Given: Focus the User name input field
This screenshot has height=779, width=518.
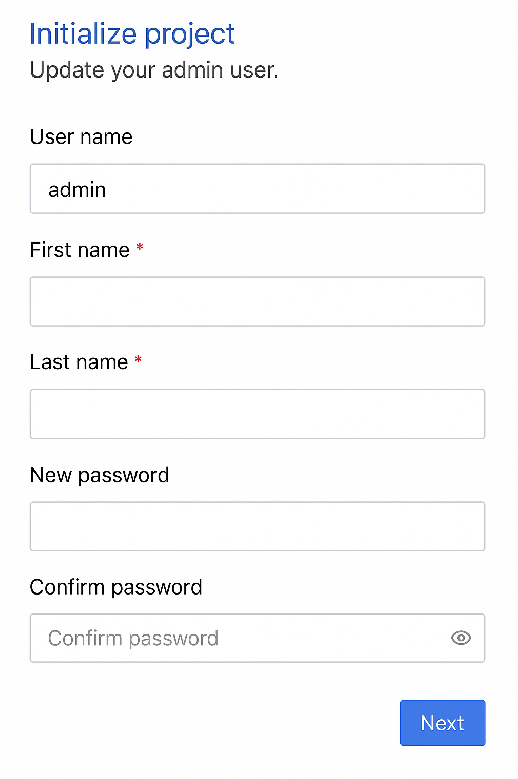Looking at the screenshot, I should click(x=257, y=189).
